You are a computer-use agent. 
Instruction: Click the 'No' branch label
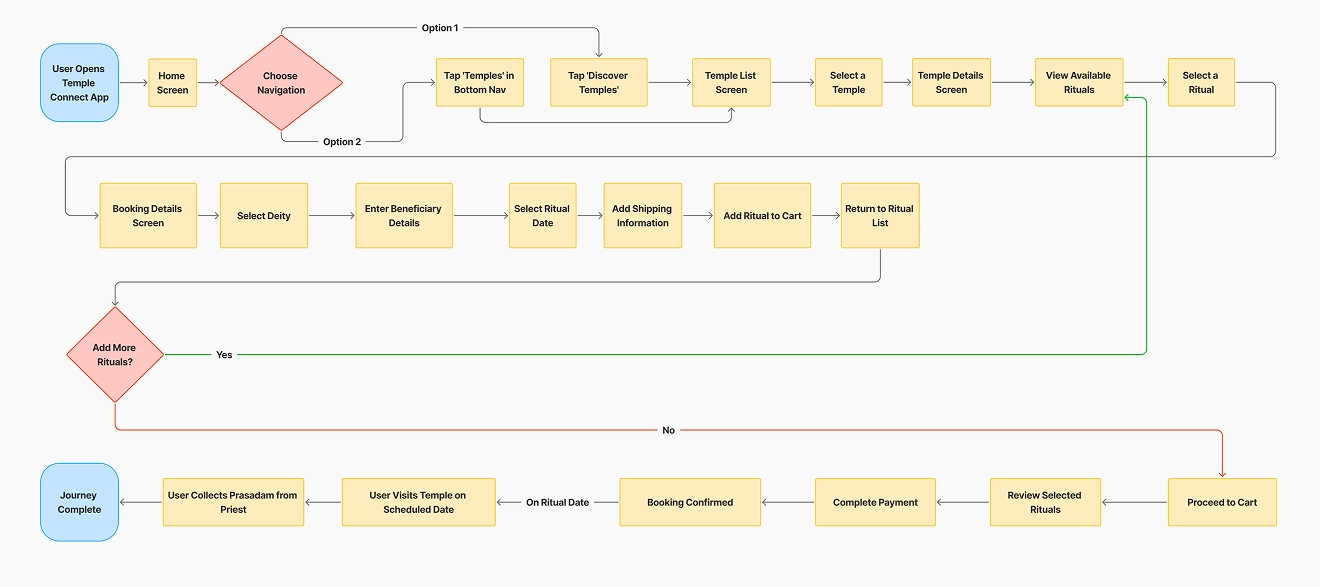point(668,430)
